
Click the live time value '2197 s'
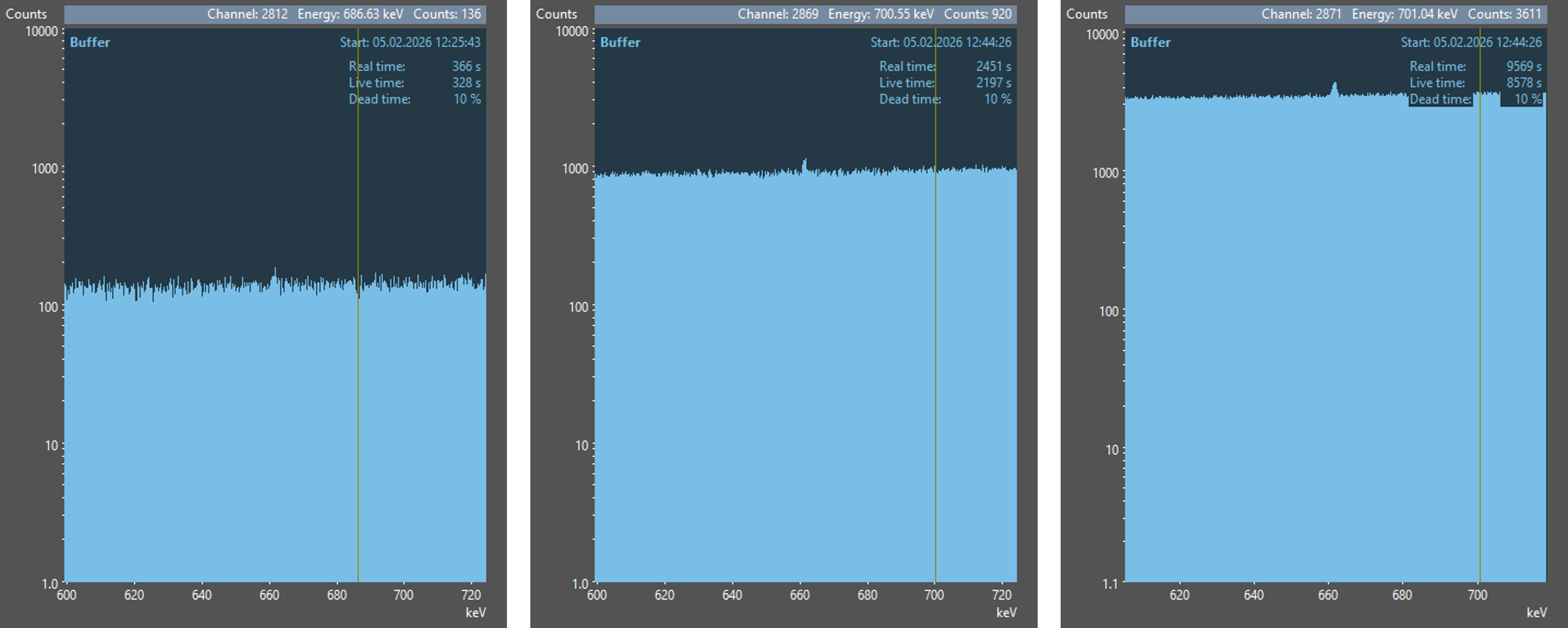(x=994, y=83)
